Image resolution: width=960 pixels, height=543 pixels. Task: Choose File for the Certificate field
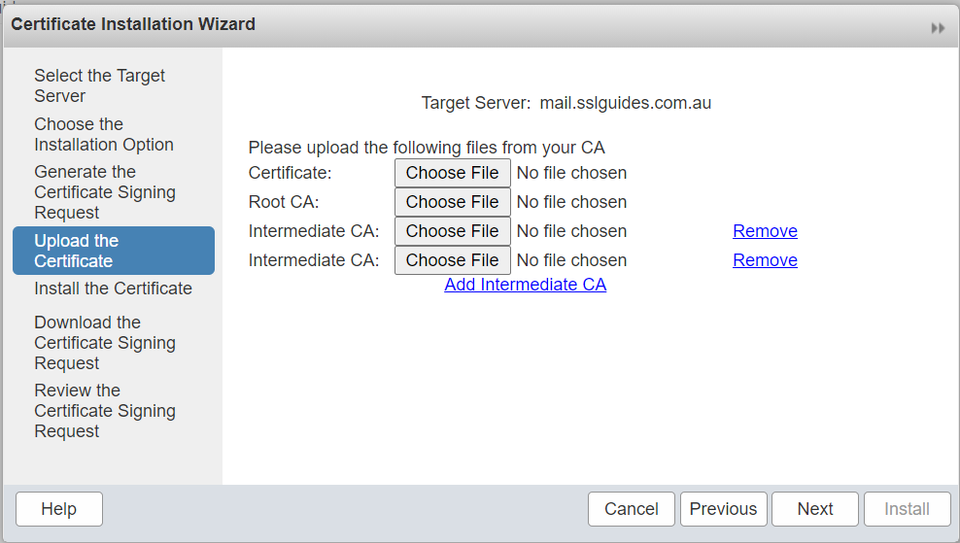point(452,173)
